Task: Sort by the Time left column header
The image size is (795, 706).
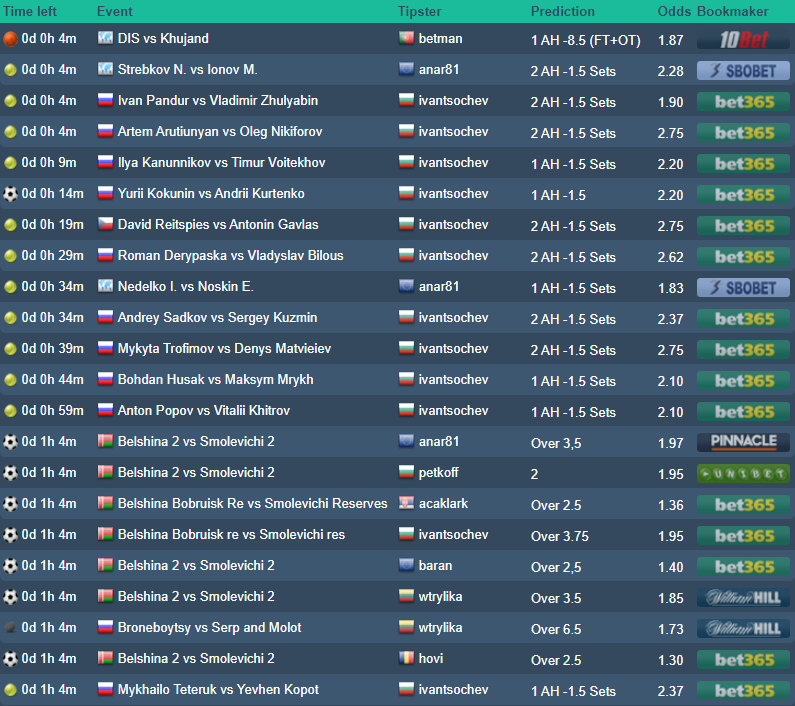Action: 30,11
